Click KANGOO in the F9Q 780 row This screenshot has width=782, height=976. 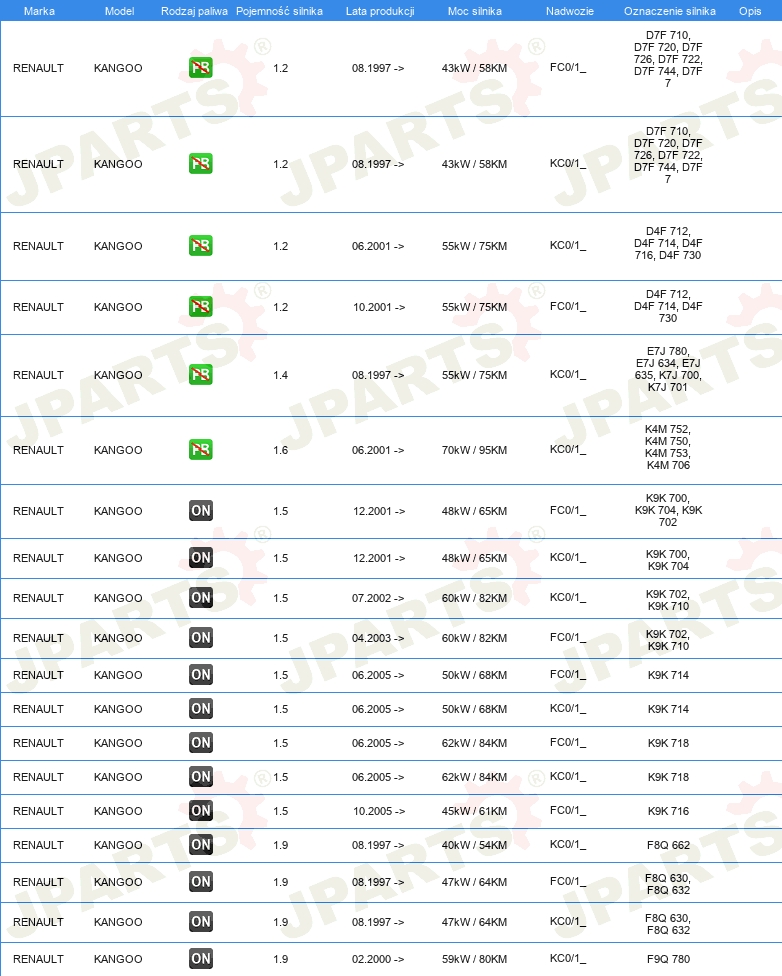(x=118, y=959)
